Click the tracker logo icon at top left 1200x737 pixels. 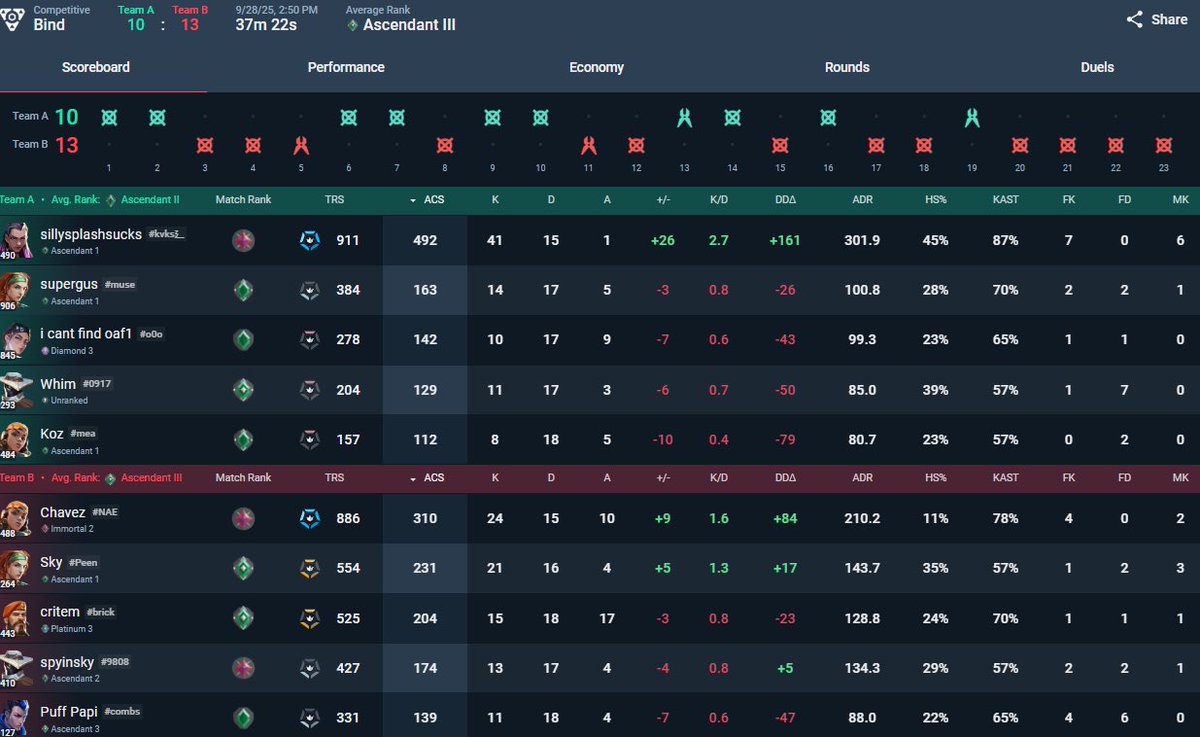(x=13, y=18)
